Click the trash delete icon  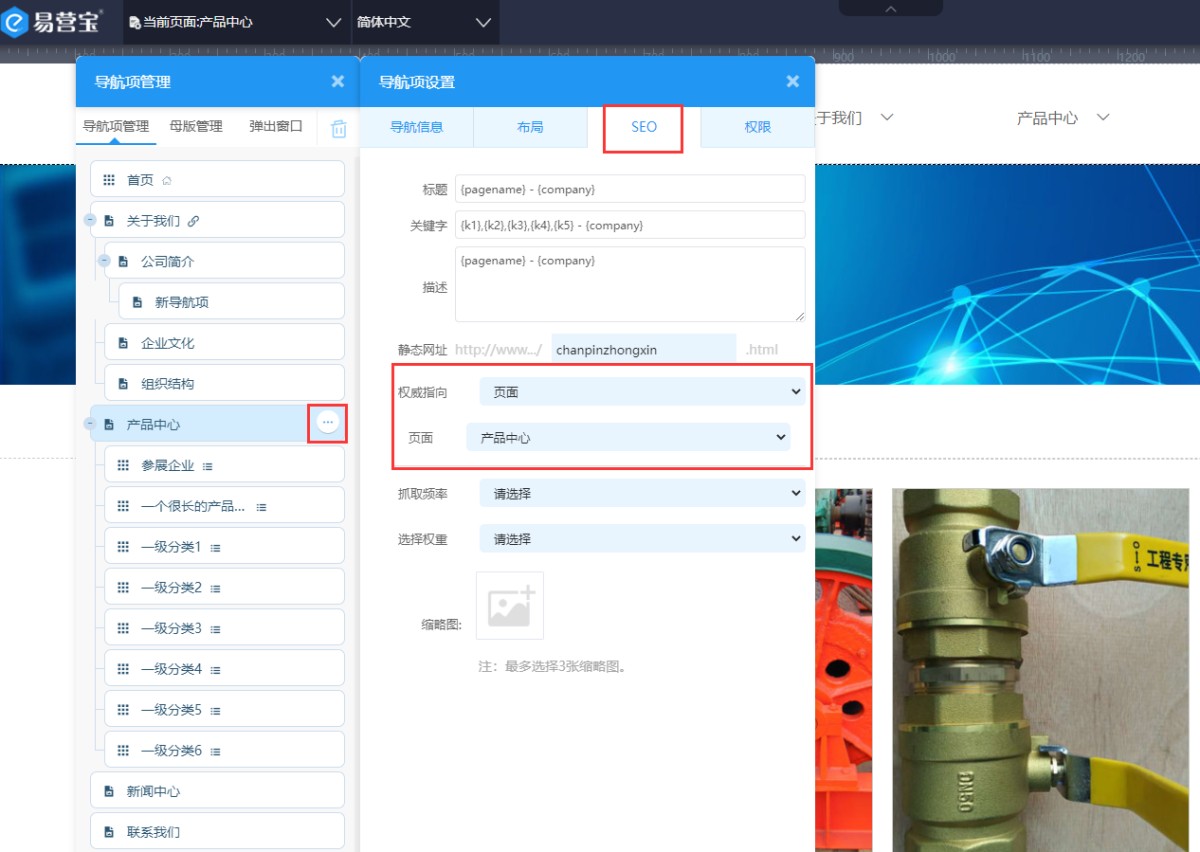pyautogui.click(x=339, y=128)
